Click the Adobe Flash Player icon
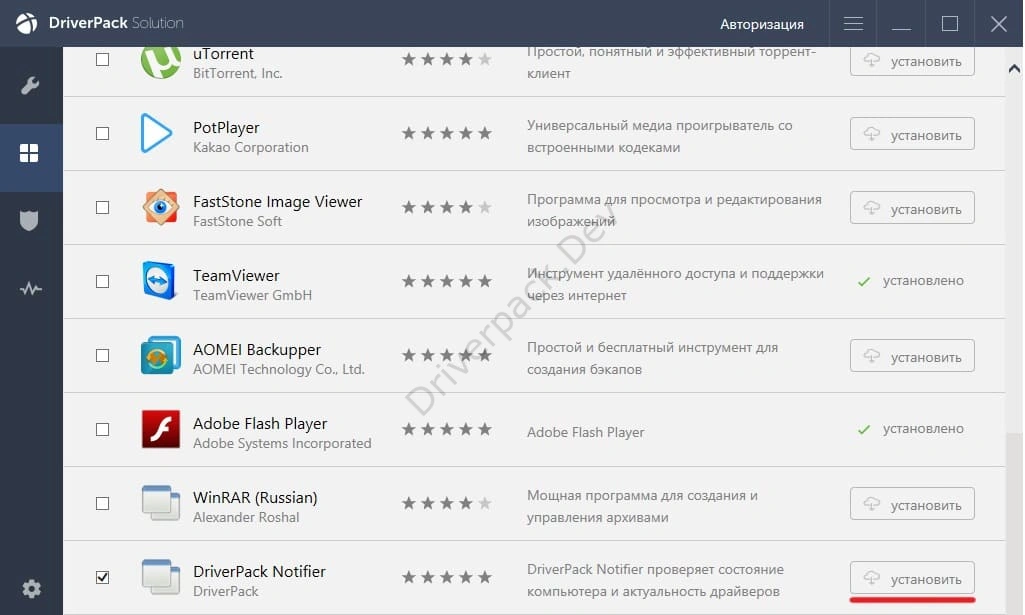The image size is (1025, 615). pyautogui.click(x=161, y=429)
